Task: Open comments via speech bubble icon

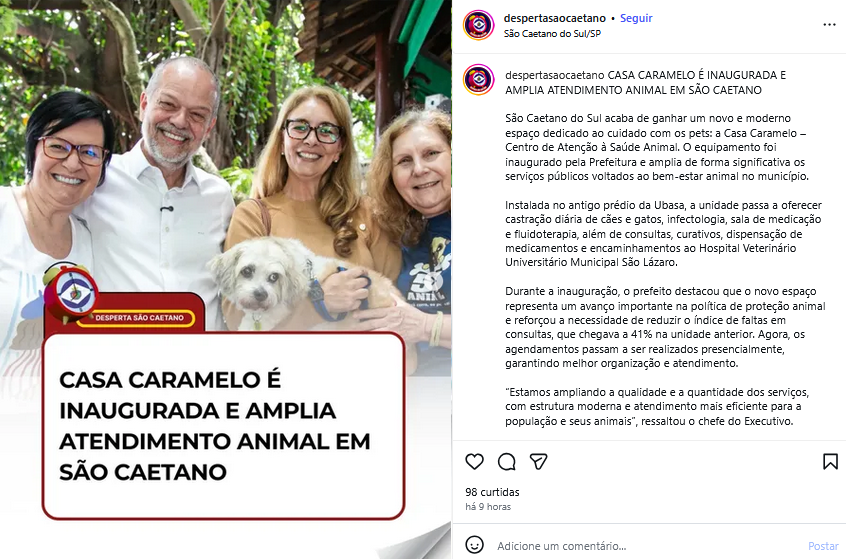Action: 506,462
